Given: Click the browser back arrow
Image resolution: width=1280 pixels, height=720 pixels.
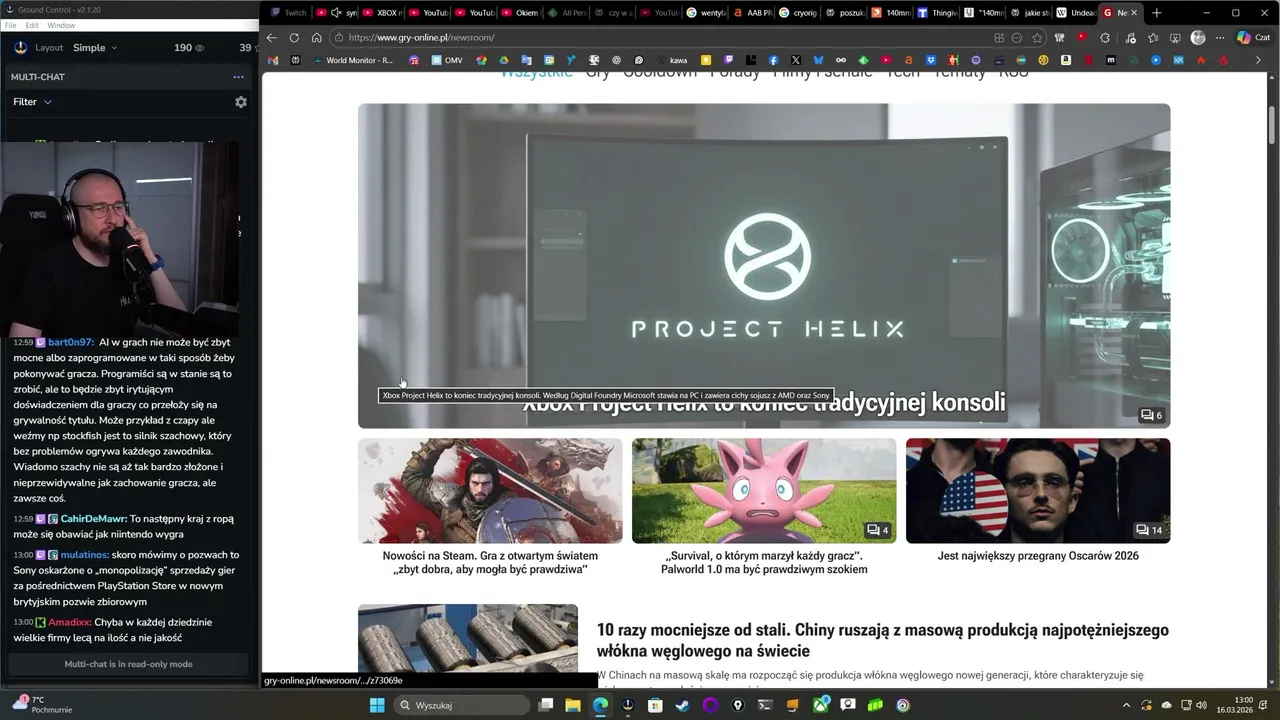Looking at the screenshot, I should click(271, 38).
